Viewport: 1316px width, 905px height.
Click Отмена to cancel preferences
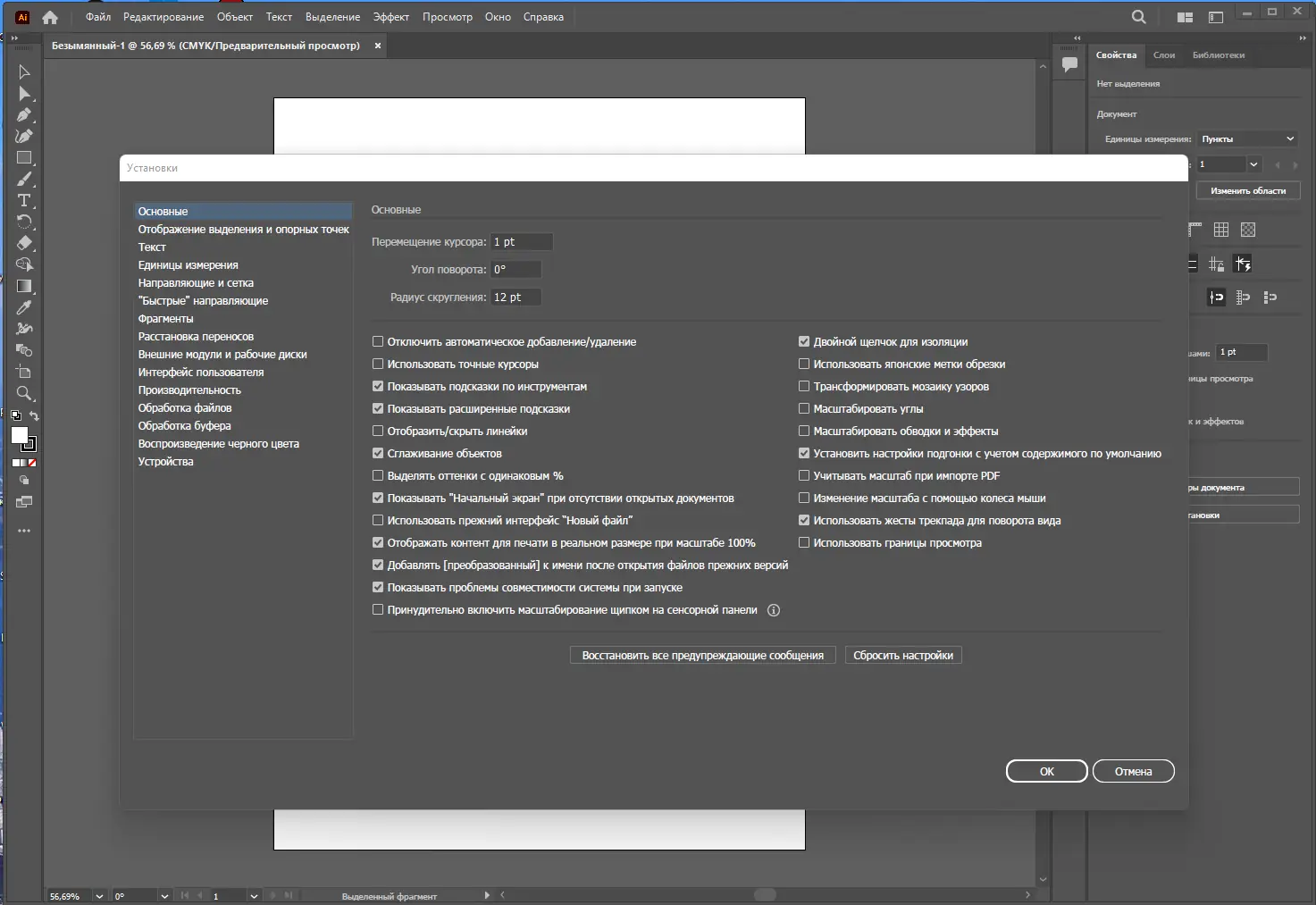click(1134, 772)
